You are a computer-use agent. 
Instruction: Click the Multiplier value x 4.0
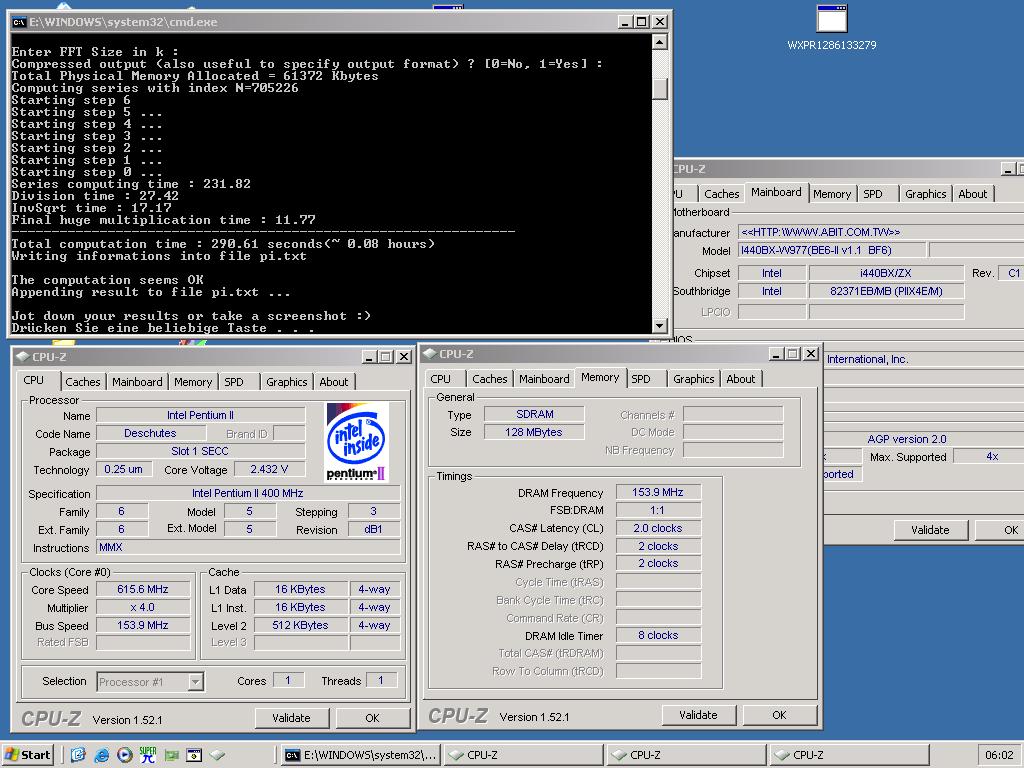(x=143, y=607)
